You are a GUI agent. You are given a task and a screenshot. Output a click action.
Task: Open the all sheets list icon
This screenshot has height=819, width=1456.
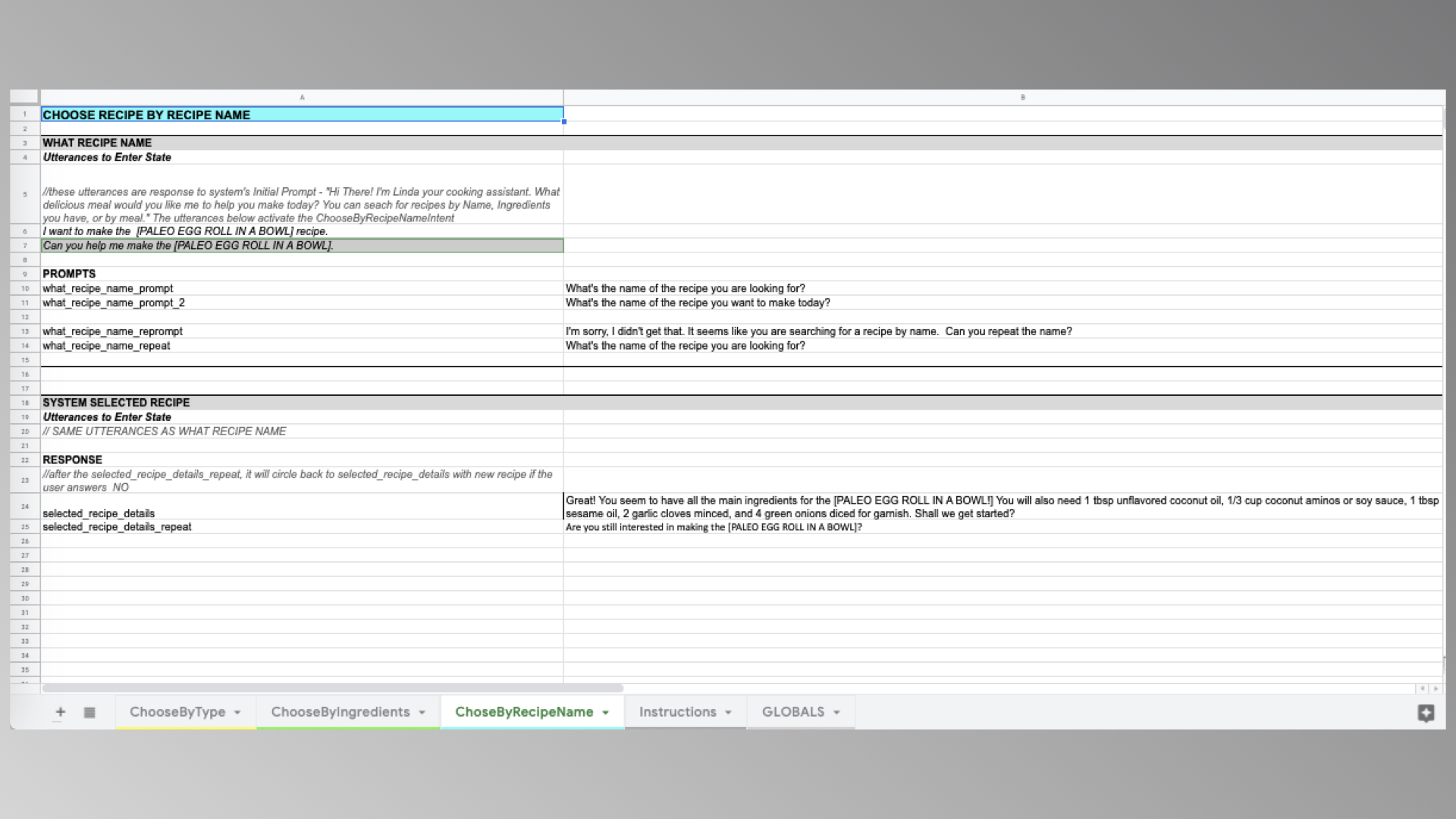pos(89,712)
